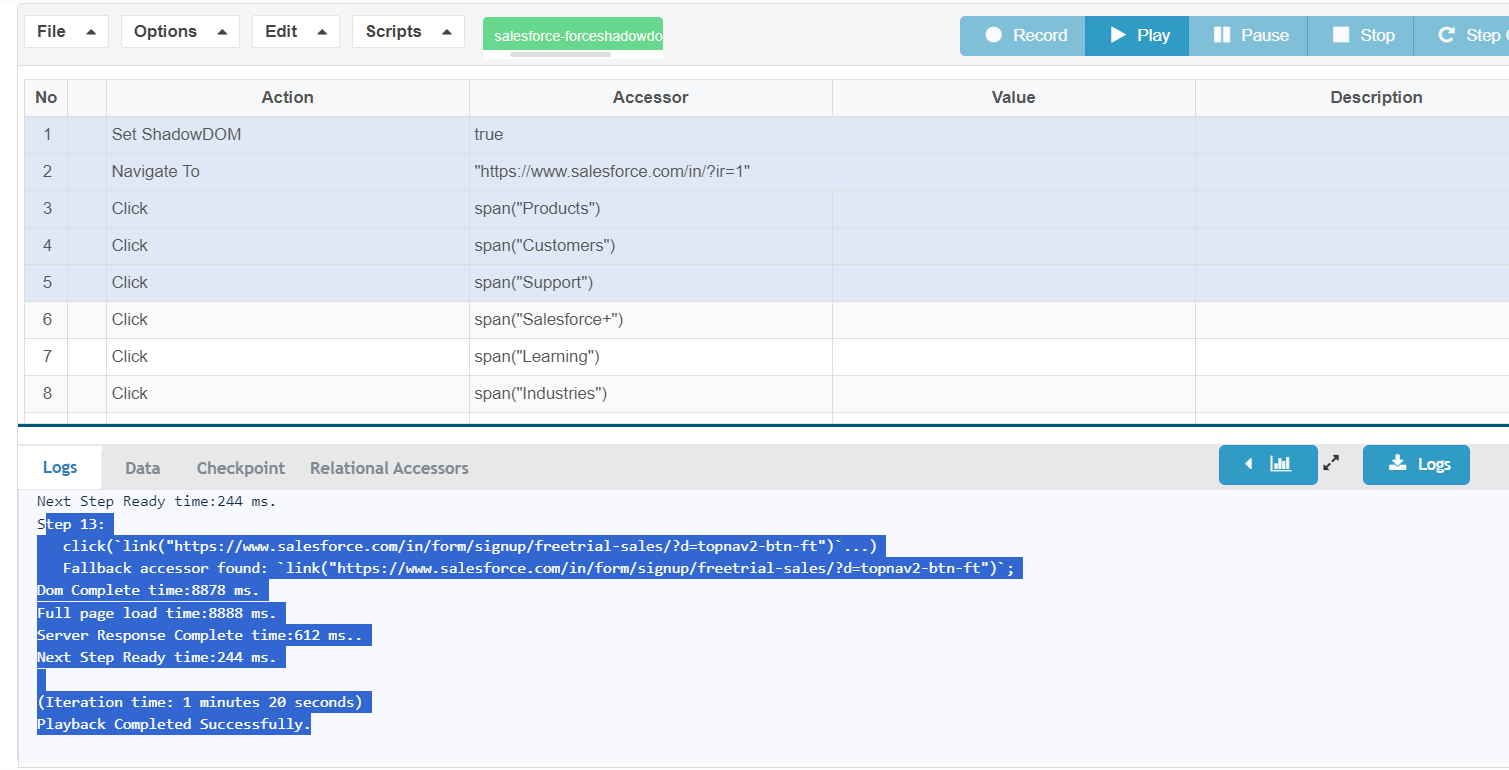Select the span("Products") accessor cell
The image size is (1509, 770).
click(651, 209)
